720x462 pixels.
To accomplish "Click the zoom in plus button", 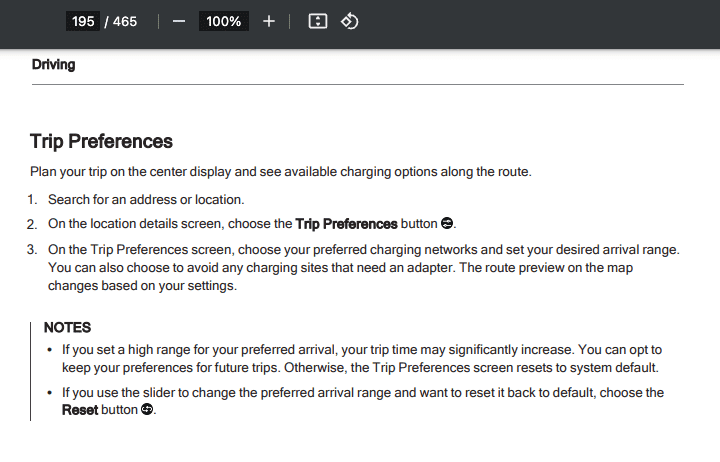I will (x=269, y=22).
